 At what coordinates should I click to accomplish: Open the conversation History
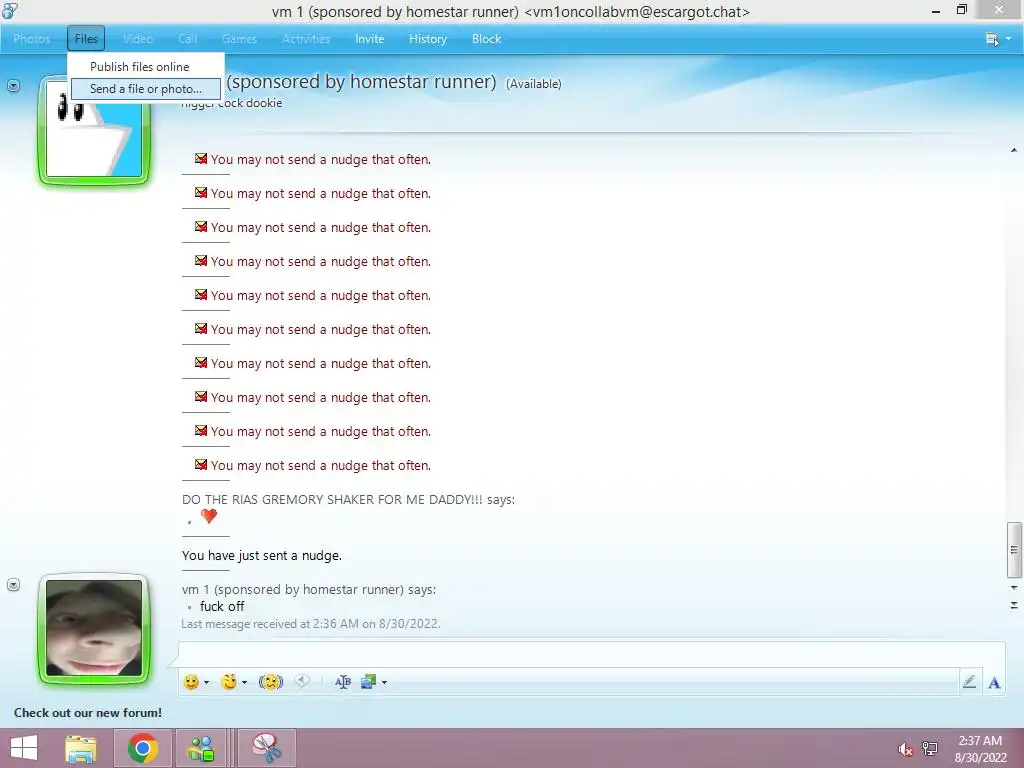(x=428, y=39)
